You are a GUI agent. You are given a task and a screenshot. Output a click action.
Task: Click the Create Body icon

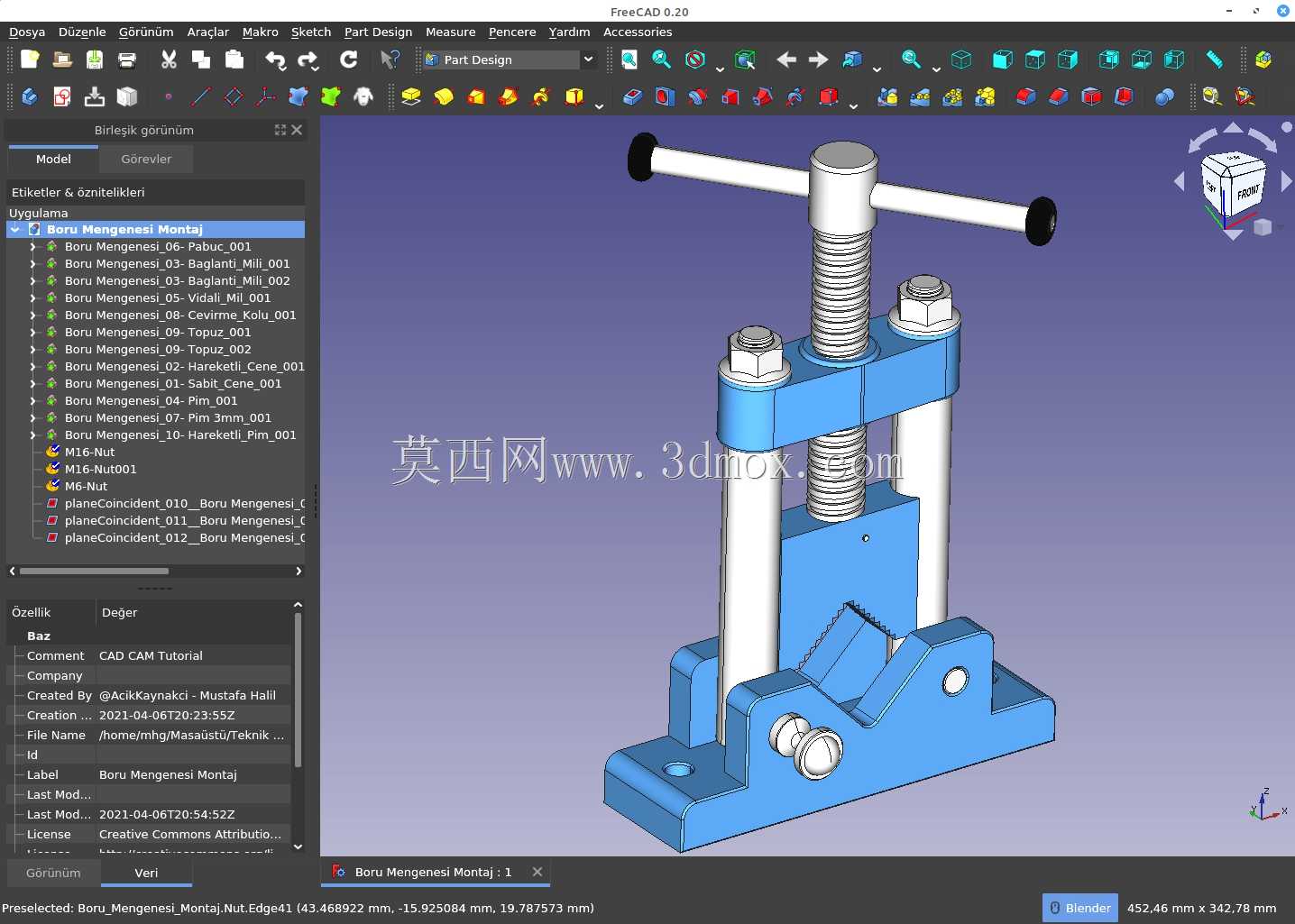[30, 96]
